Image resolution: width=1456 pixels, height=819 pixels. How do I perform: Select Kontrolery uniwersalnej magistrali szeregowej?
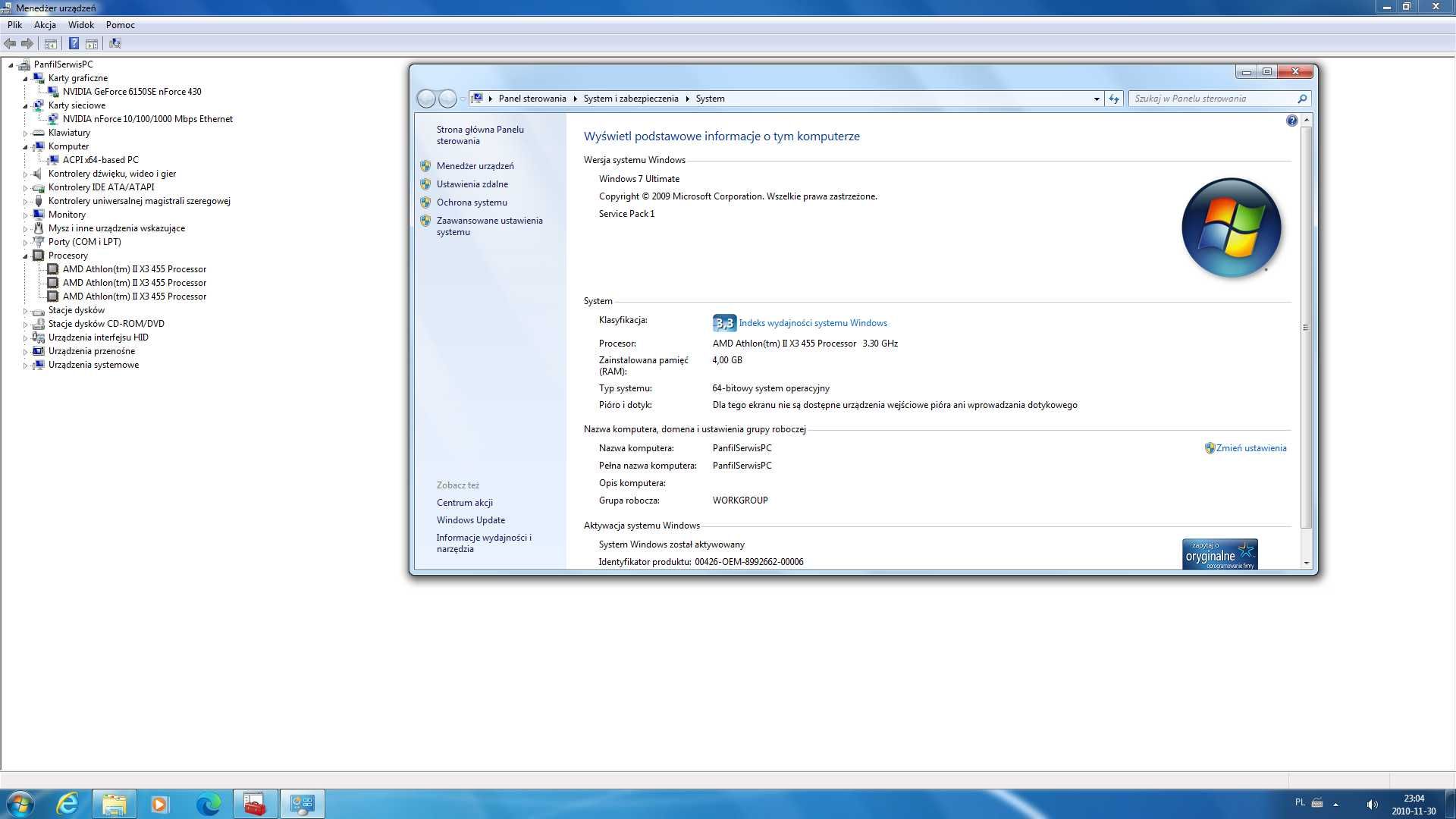139,201
